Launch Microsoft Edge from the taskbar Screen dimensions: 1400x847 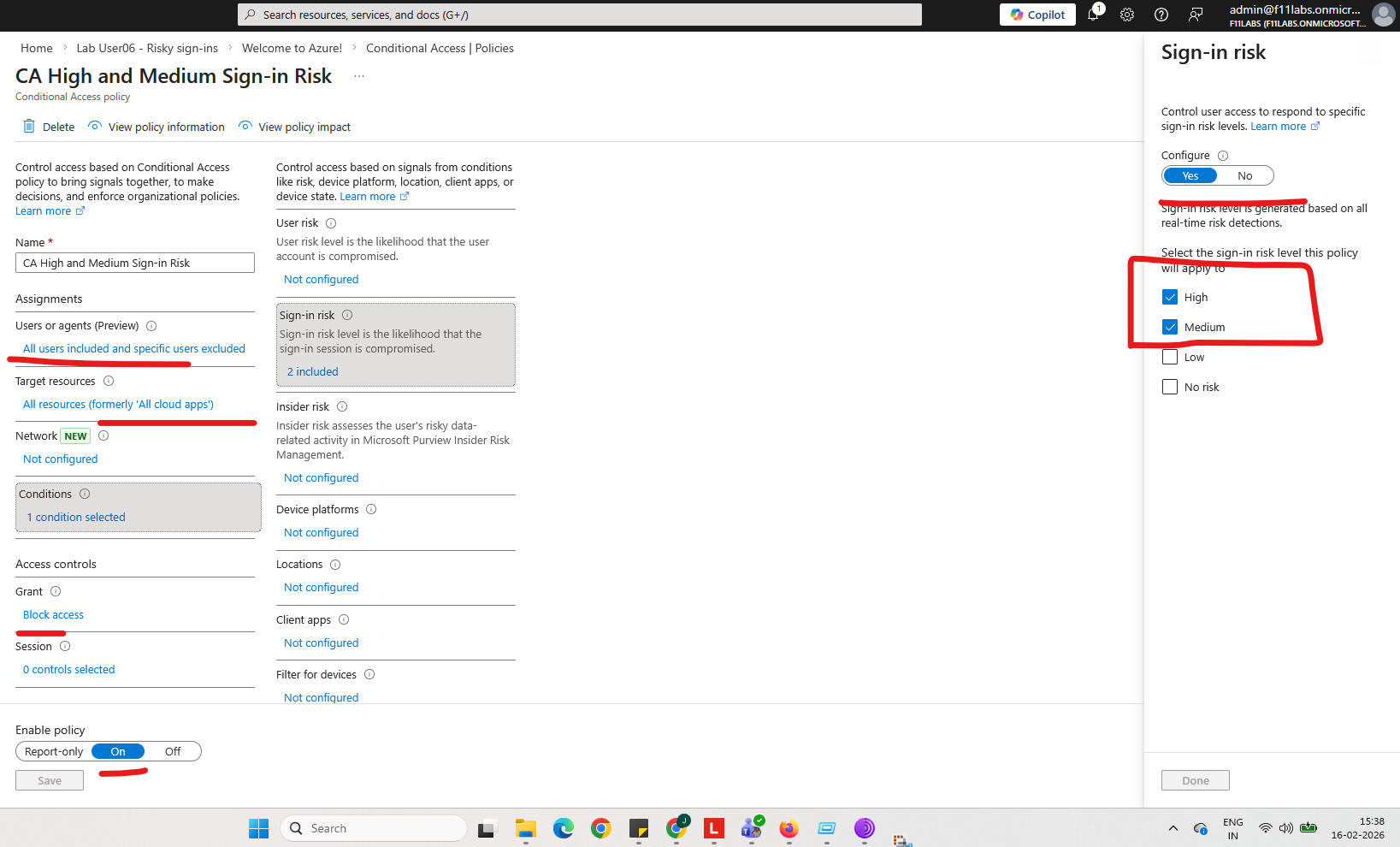(x=563, y=828)
